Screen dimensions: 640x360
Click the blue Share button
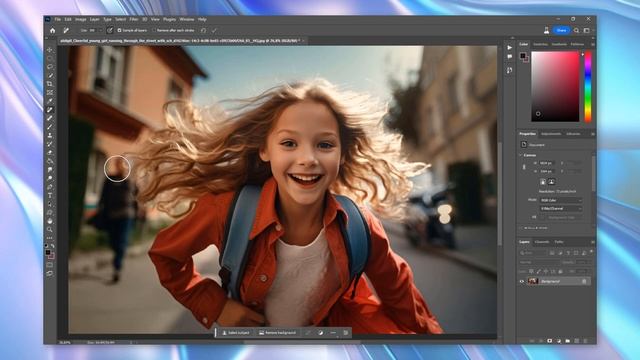coord(561,31)
